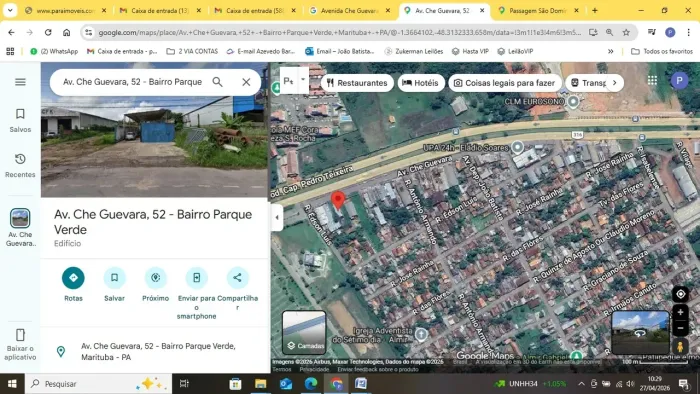Screen dimensions: 700x394
Task: Open the input tools dropdown arrow on map
Action: click(303, 80)
